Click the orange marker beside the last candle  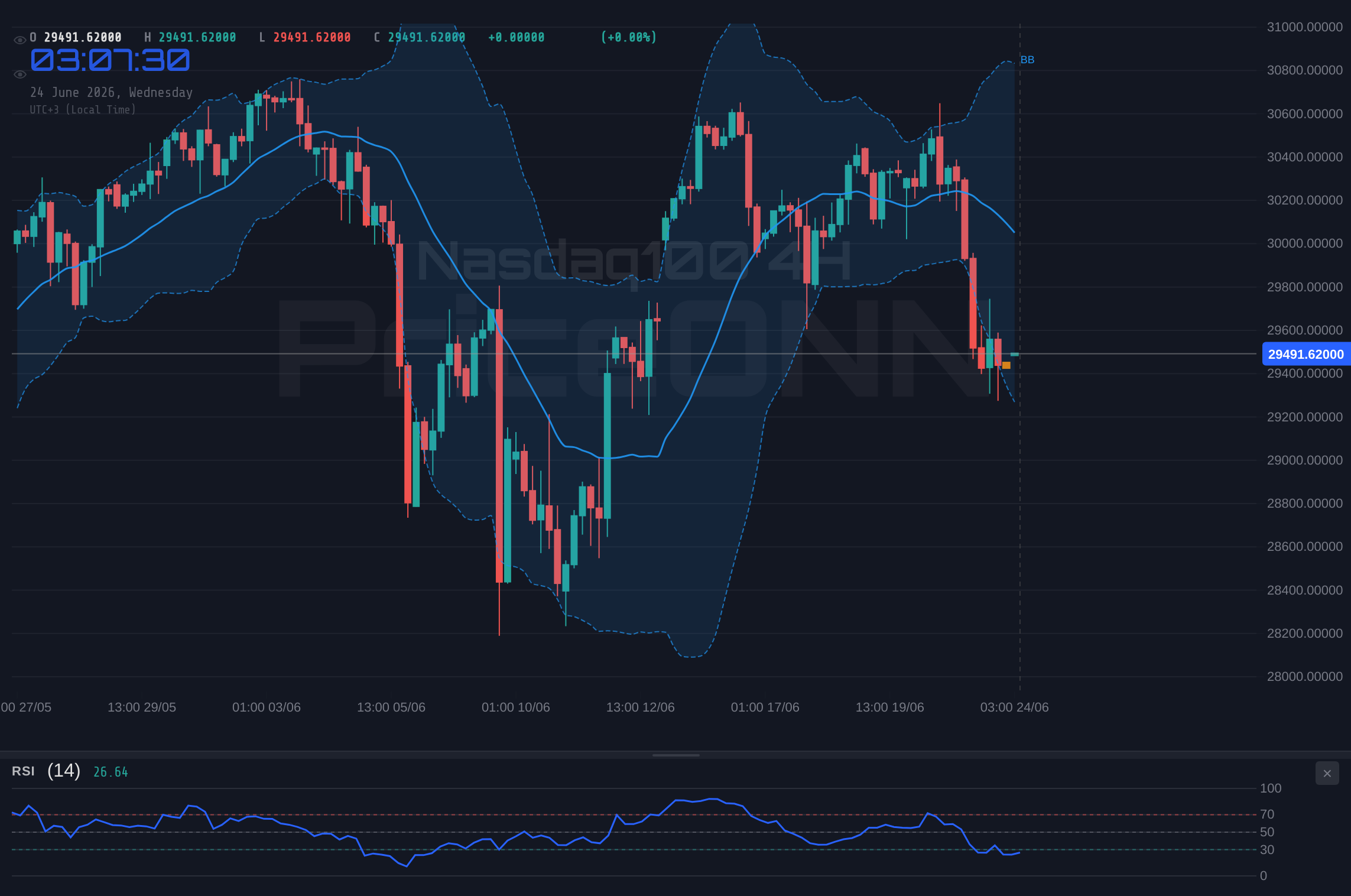point(1006,365)
